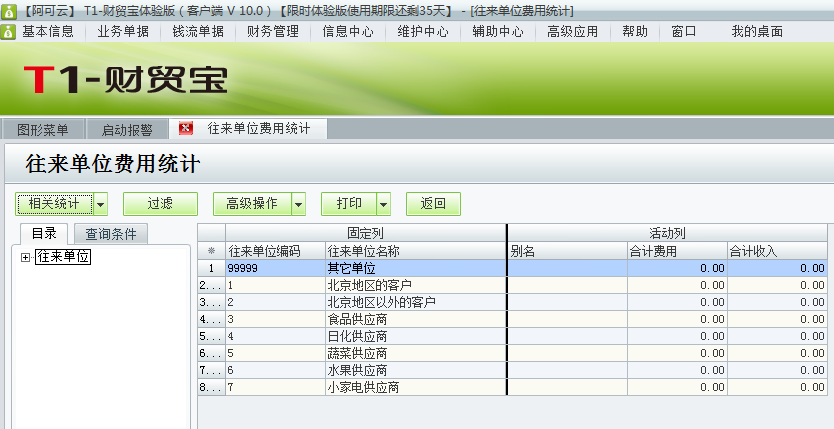Click 合计费用 value in 食品供应商 row

[678, 319]
